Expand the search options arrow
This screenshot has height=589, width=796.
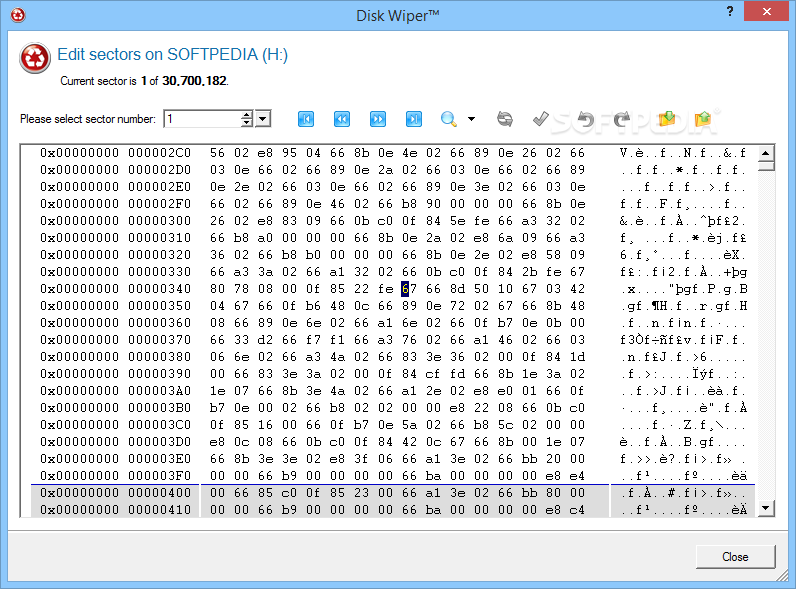click(471, 119)
